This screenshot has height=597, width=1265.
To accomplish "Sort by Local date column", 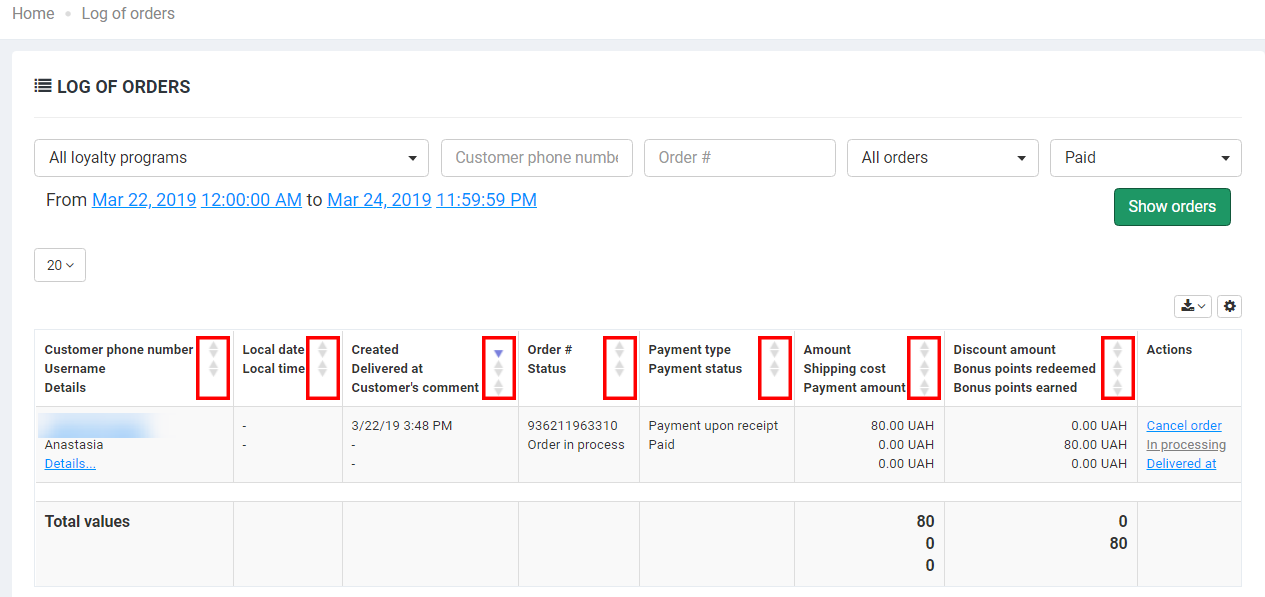I will click(x=322, y=350).
